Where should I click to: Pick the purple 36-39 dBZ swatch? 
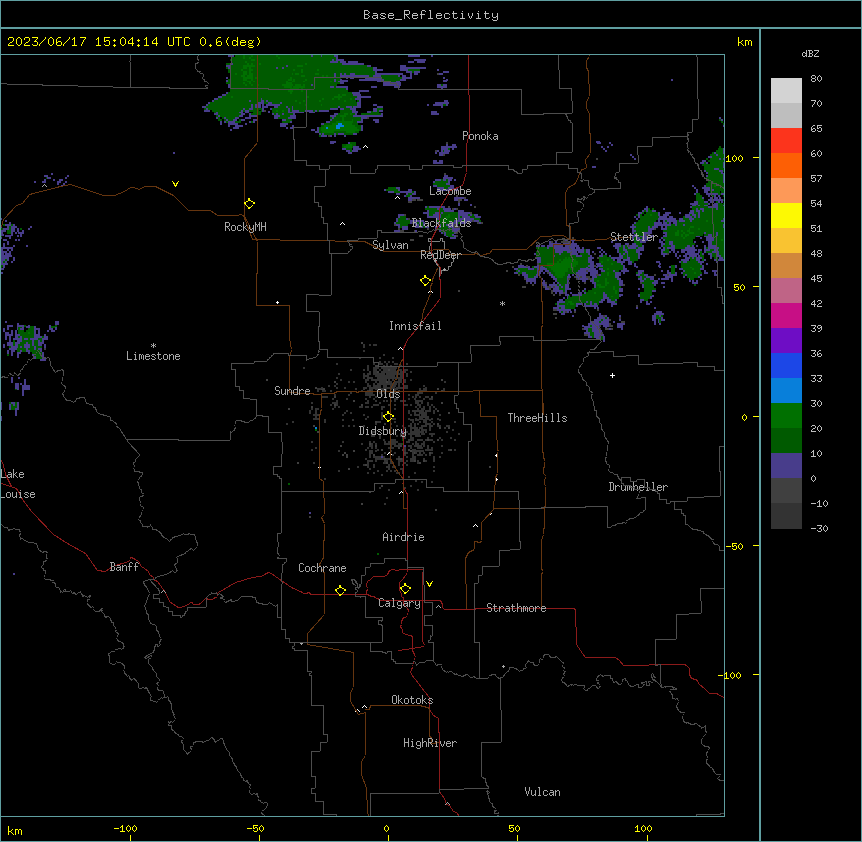tap(786, 340)
